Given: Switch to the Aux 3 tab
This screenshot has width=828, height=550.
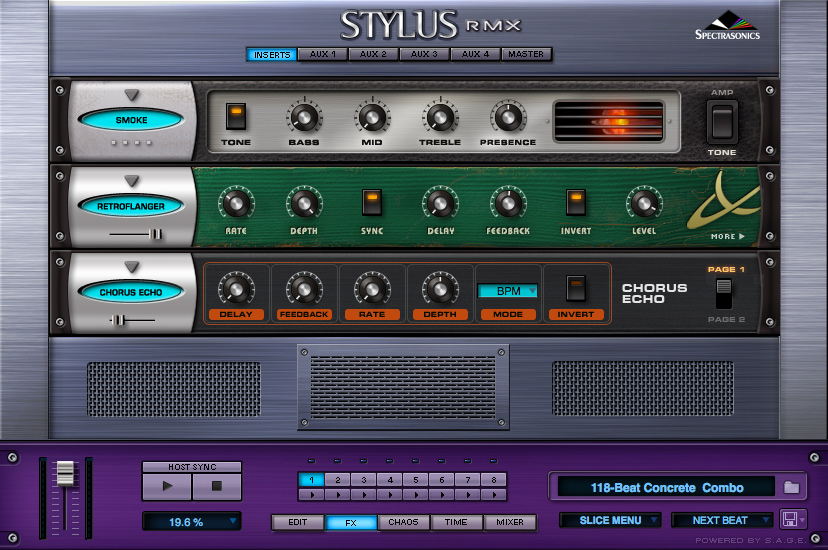Looking at the screenshot, I should point(424,54).
